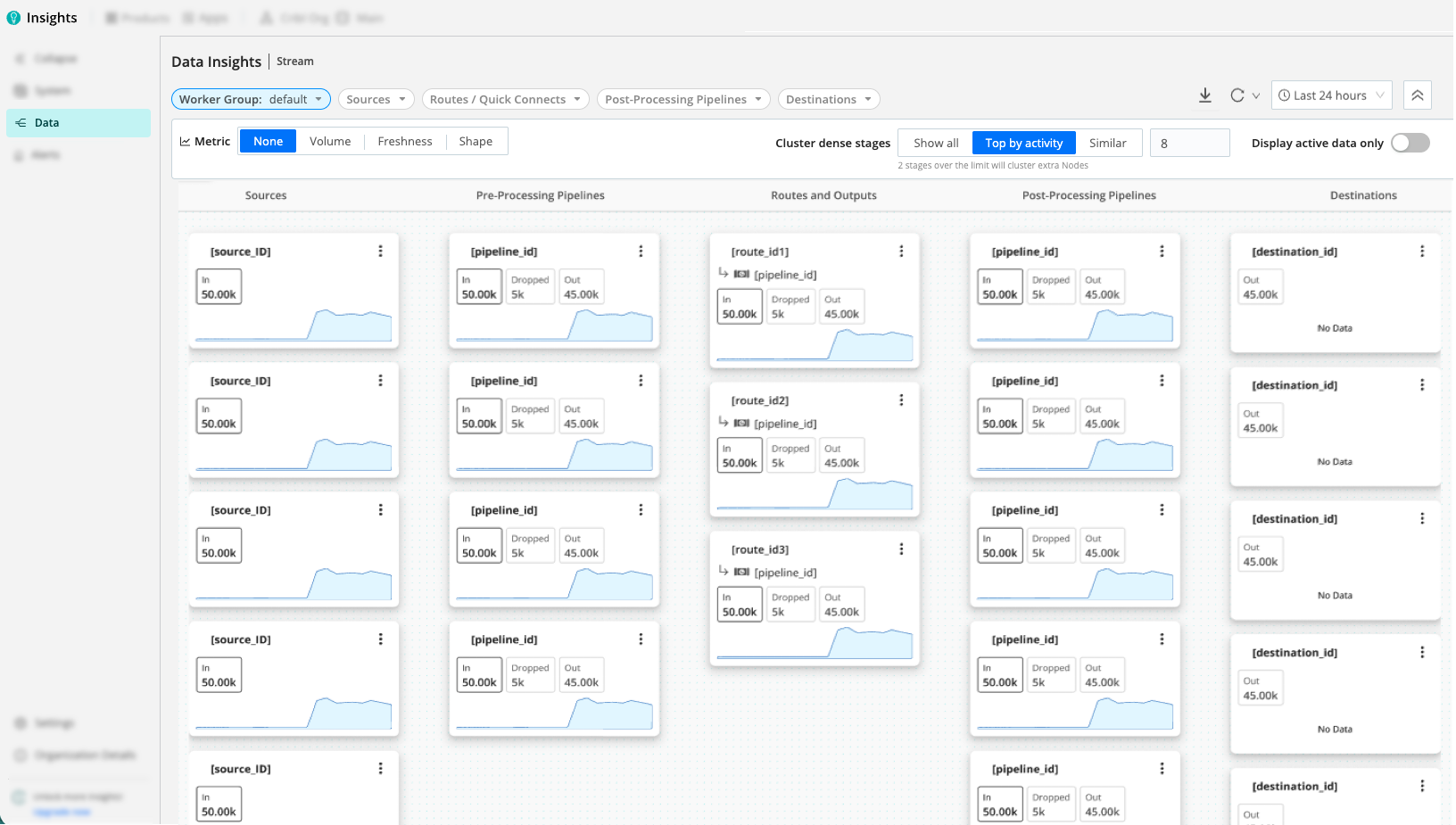
Task: Click the pipeline icon under [route_id3]
Action: (741, 573)
